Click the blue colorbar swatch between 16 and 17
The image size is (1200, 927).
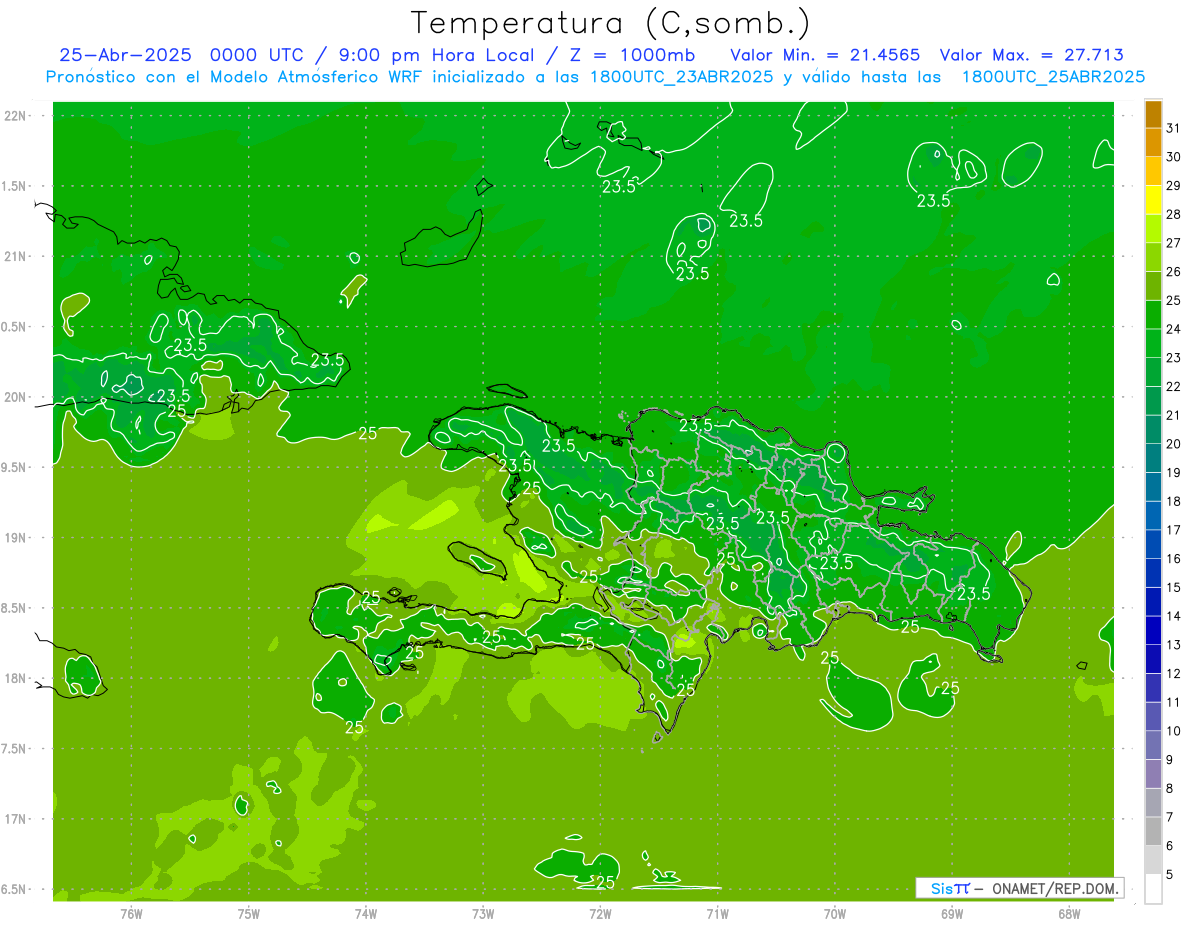(x=1153, y=544)
